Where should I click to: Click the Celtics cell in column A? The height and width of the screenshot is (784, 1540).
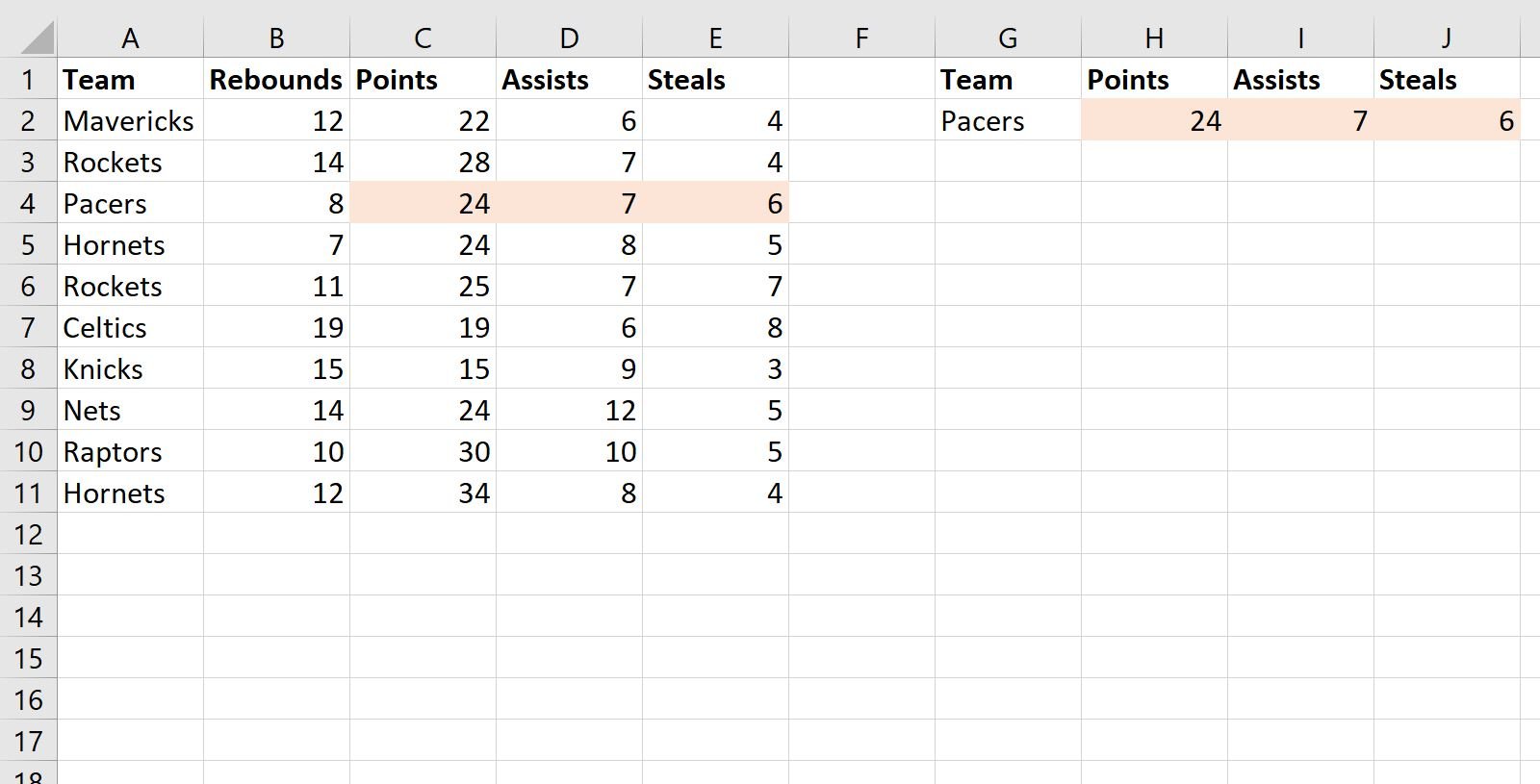coord(130,328)
